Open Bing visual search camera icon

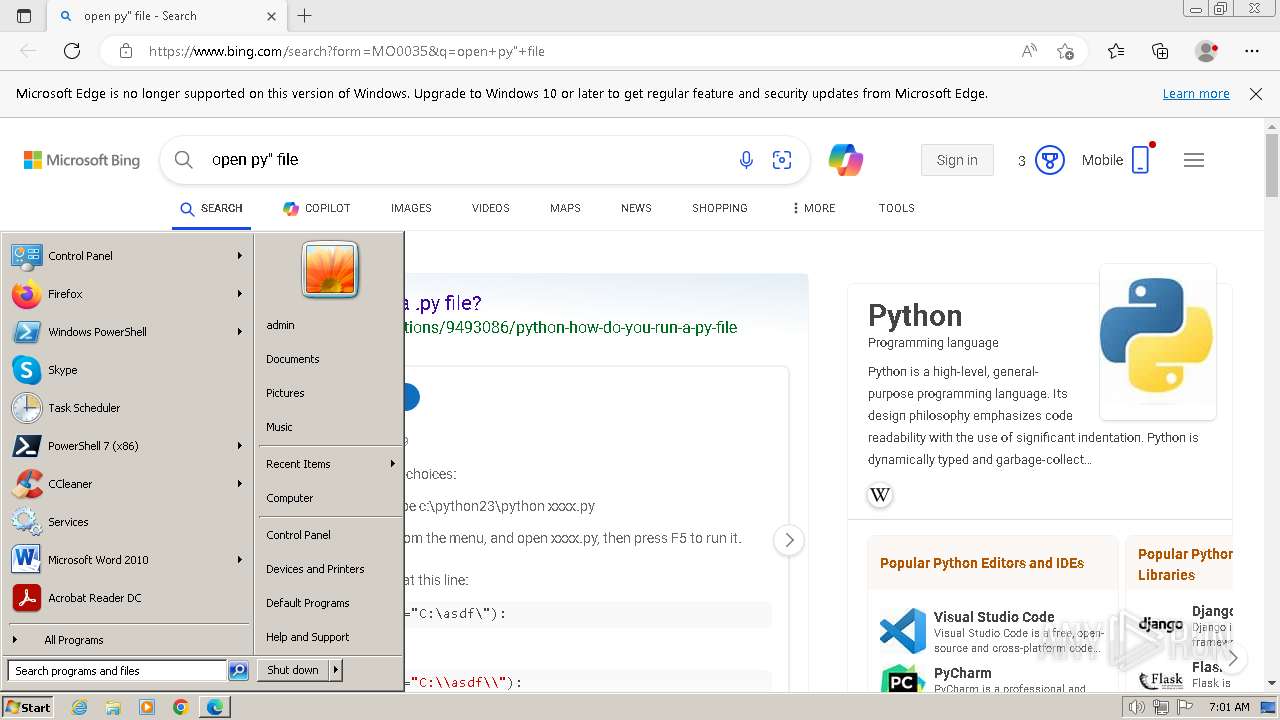pos(782,160)
